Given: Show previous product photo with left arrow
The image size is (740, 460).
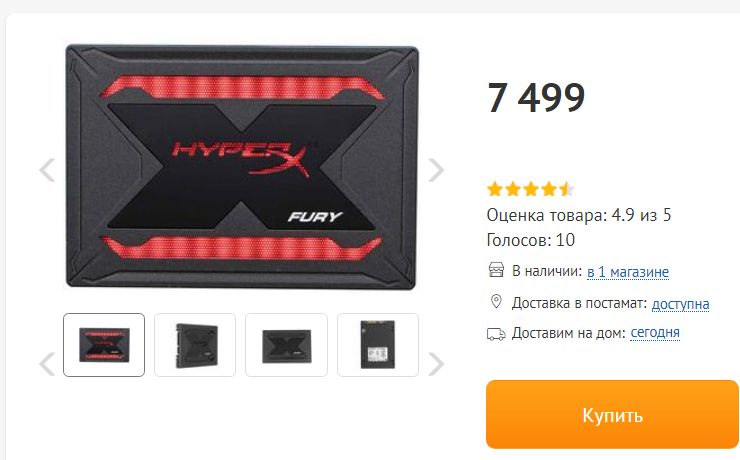Looking at the screenshot, I should coord(47,170).
